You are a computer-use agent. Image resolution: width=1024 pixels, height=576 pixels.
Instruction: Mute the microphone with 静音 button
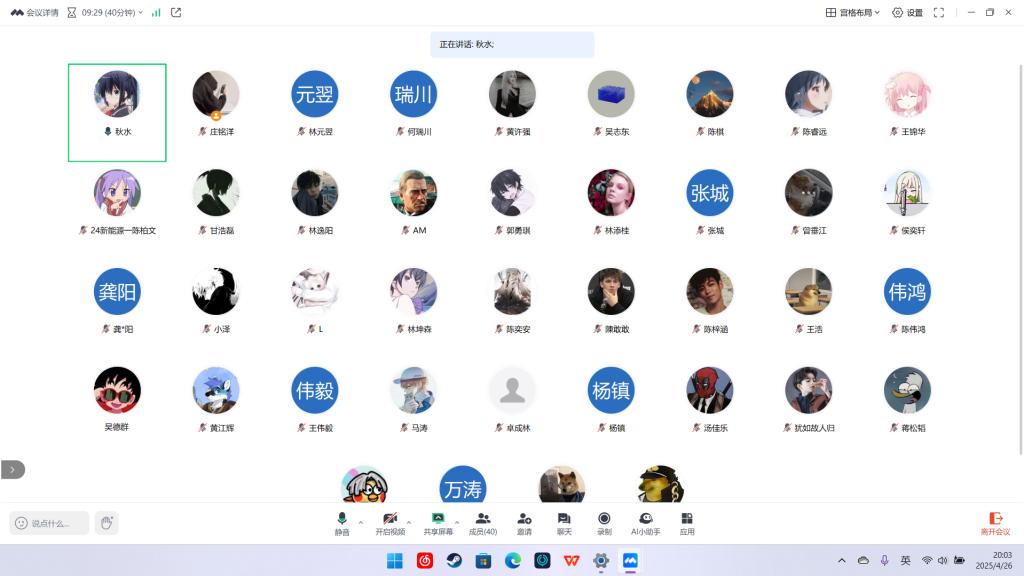pos(342,523)
